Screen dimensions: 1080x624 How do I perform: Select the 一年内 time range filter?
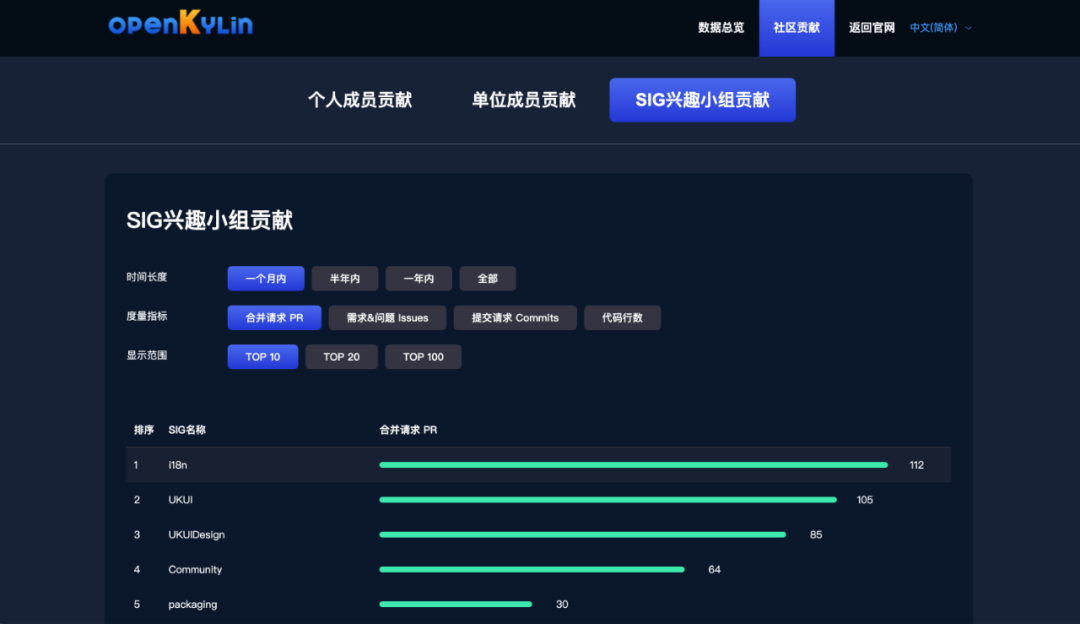[x=418, y=278]
